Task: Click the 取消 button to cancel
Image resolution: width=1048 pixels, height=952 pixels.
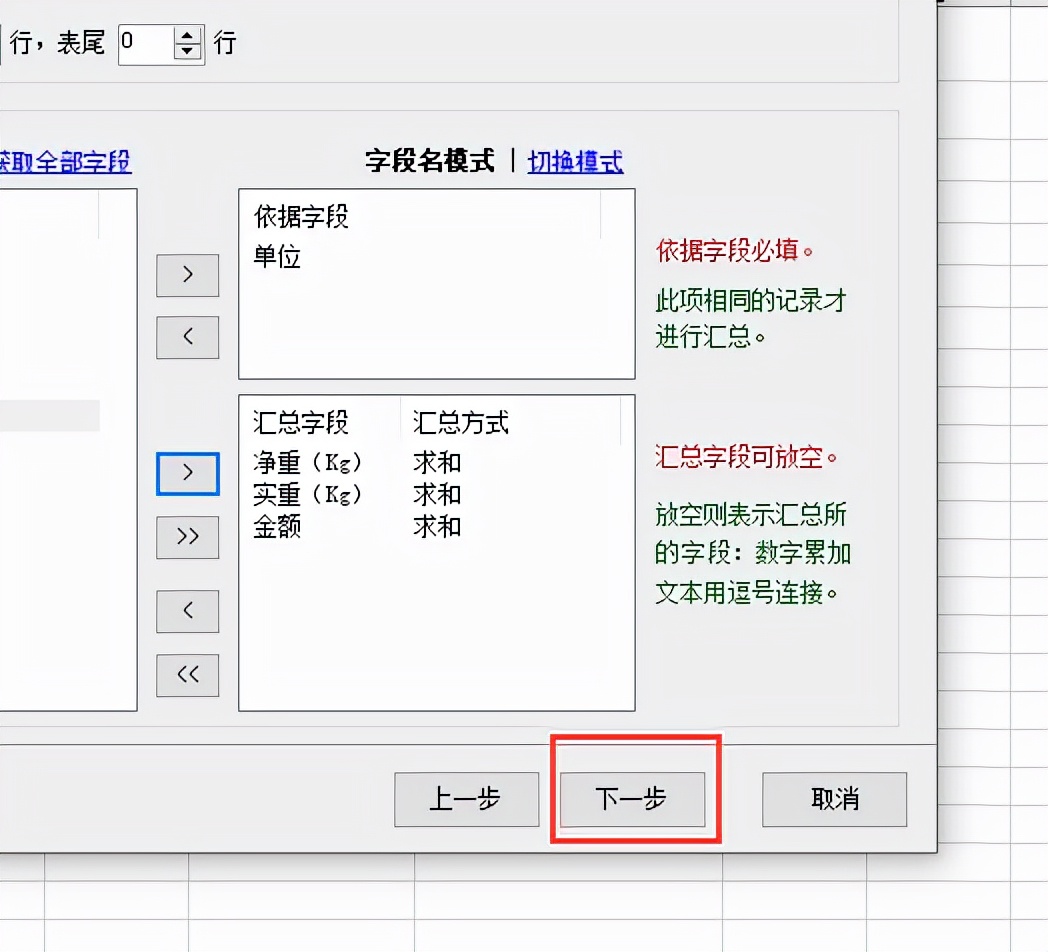Action: click(x=833, y=800)
